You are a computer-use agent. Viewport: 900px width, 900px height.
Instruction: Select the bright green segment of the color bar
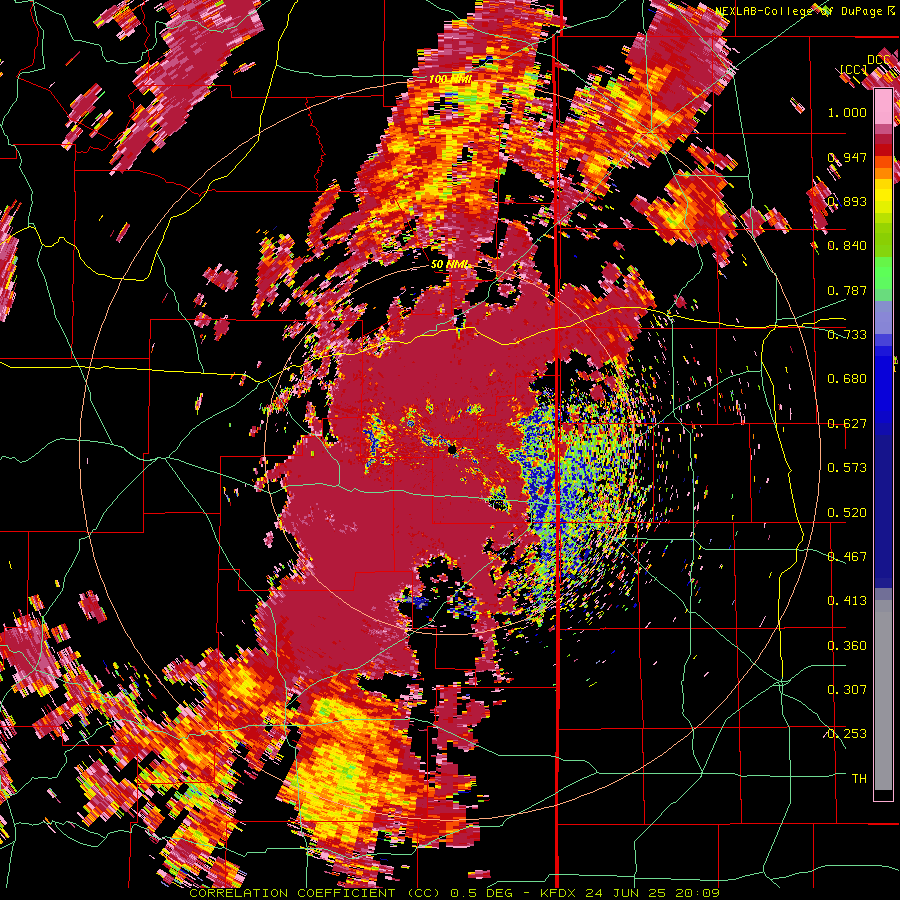883,273
